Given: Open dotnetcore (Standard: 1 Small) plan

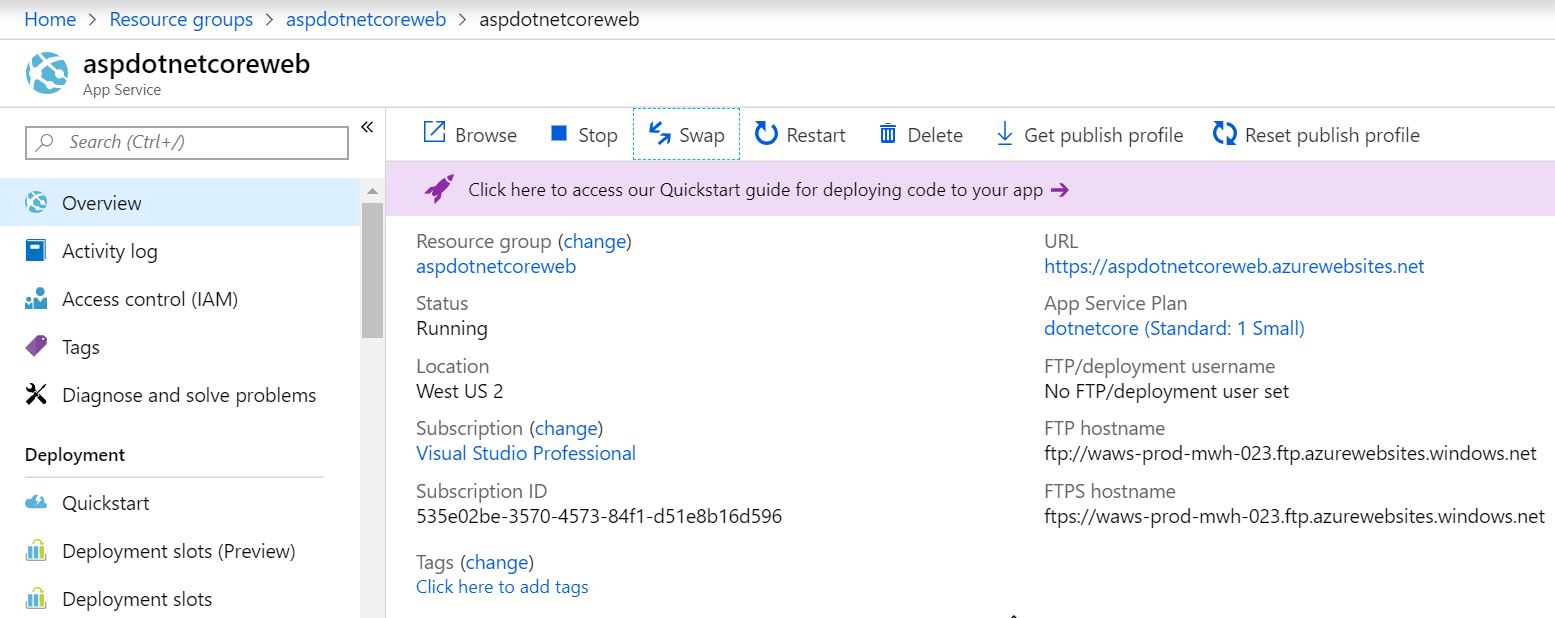Looking at the screenshot, I should (x=1174, y=328).
